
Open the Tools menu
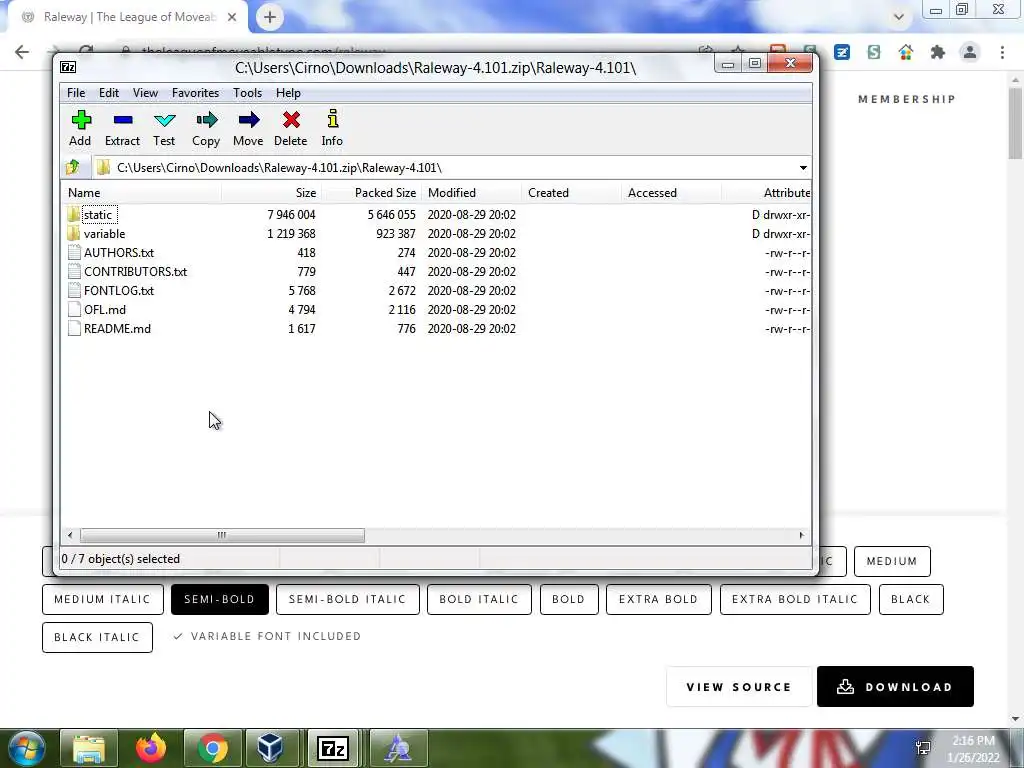coord(248,93)
